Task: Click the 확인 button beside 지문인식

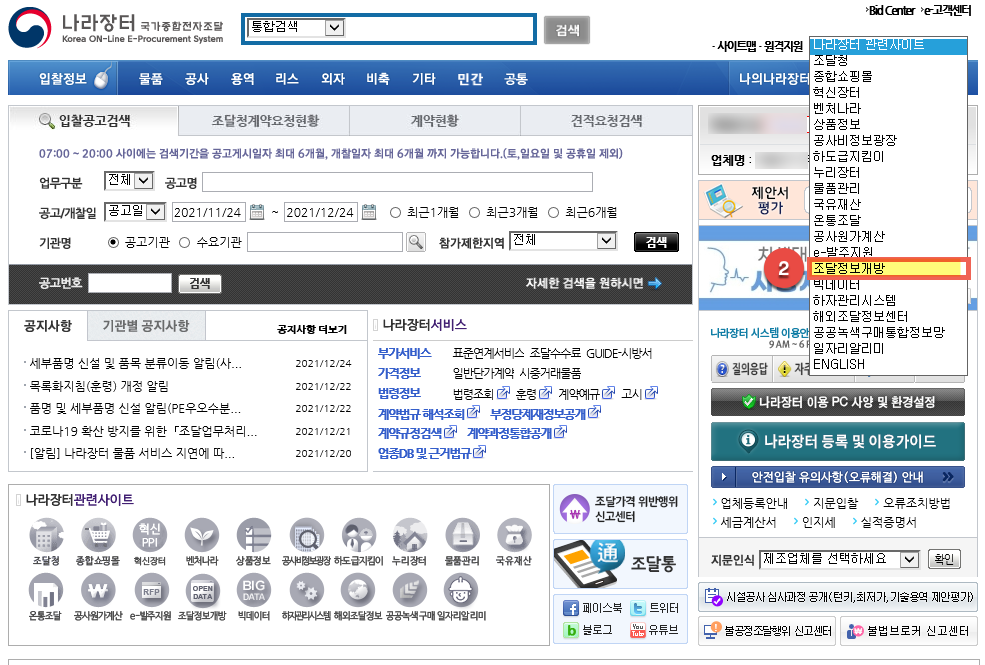Action: (x=944, y=559)
